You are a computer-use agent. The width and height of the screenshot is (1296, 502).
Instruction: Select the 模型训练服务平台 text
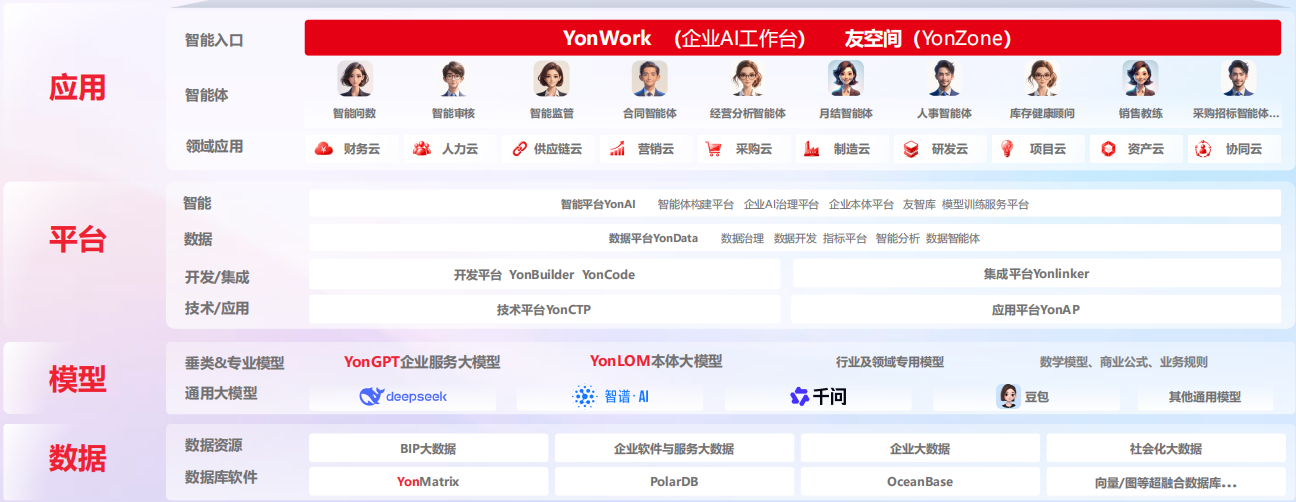tap(985, 204)
